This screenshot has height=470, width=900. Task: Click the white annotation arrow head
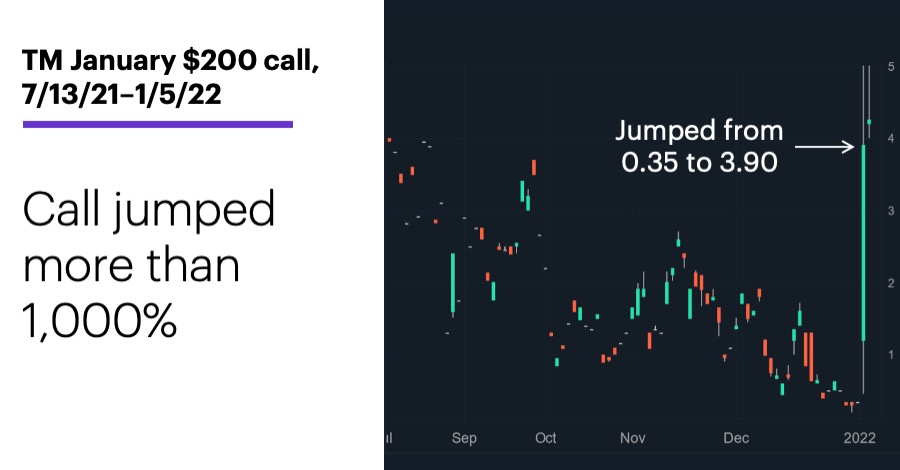[x=849, y=147]
